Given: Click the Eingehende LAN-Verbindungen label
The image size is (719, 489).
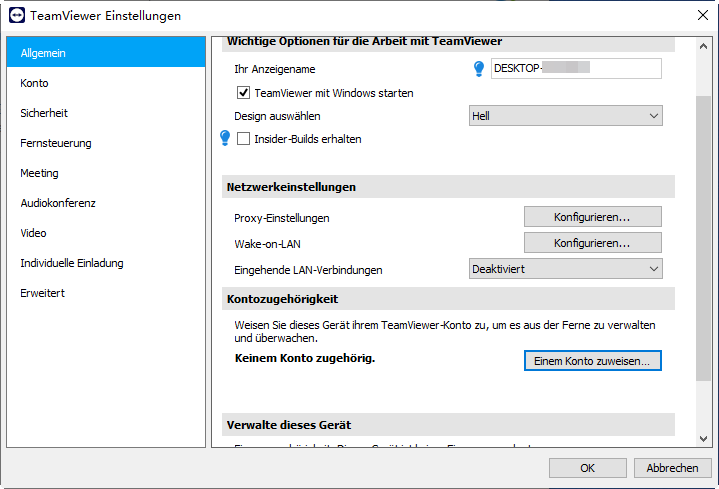Looking at the screenshot, I should click(x=308, y=270).
